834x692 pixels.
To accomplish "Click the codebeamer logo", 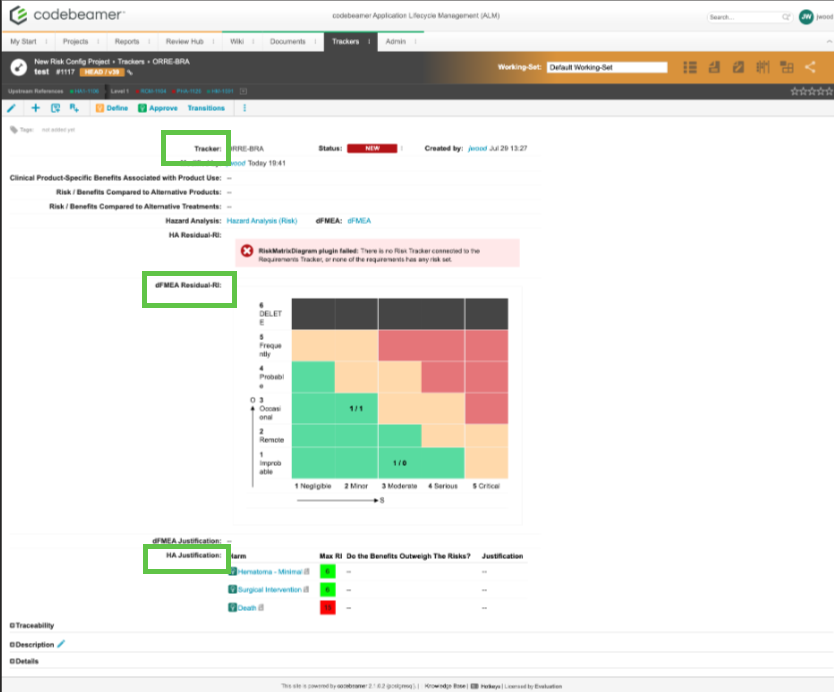I will point(66,17).
